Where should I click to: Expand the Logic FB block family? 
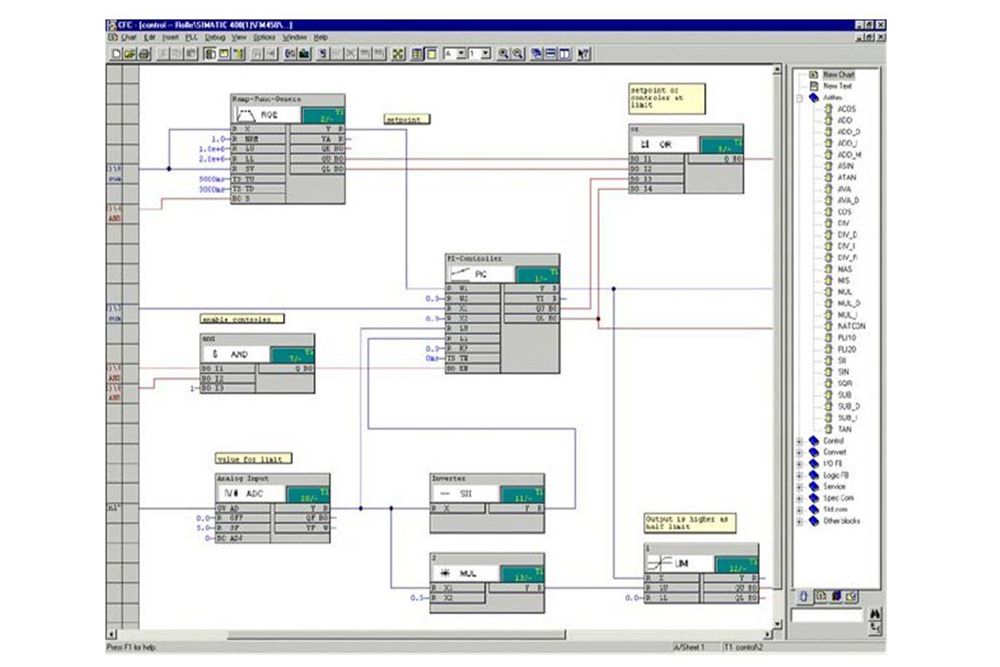point(799,475)
